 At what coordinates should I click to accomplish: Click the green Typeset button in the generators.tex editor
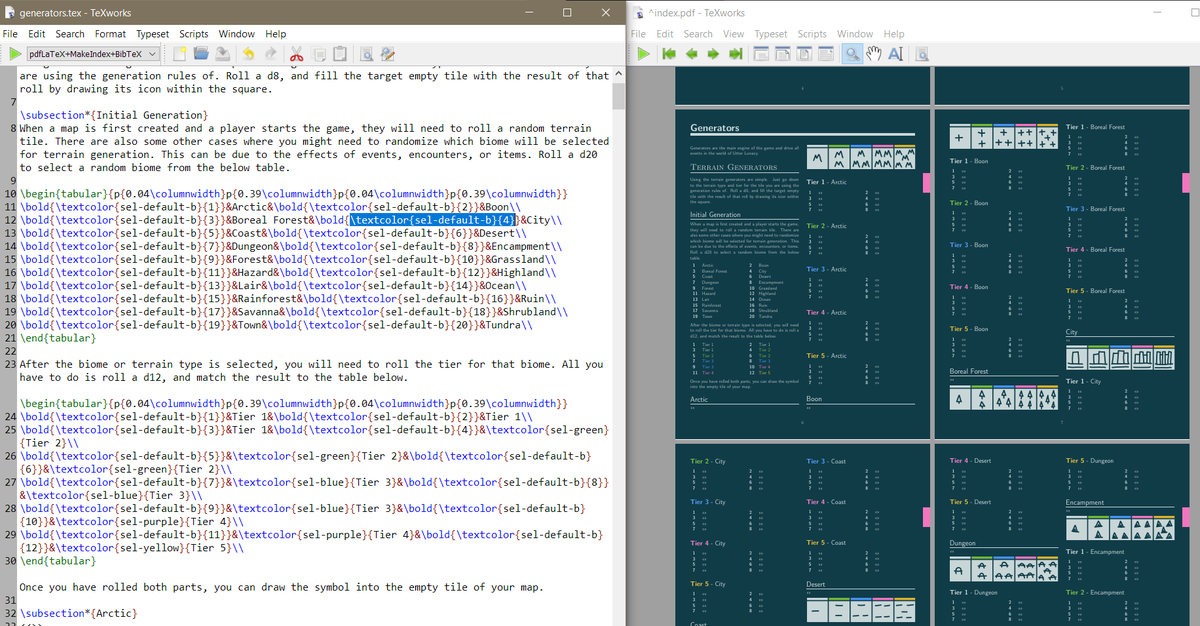coord(15,53)
